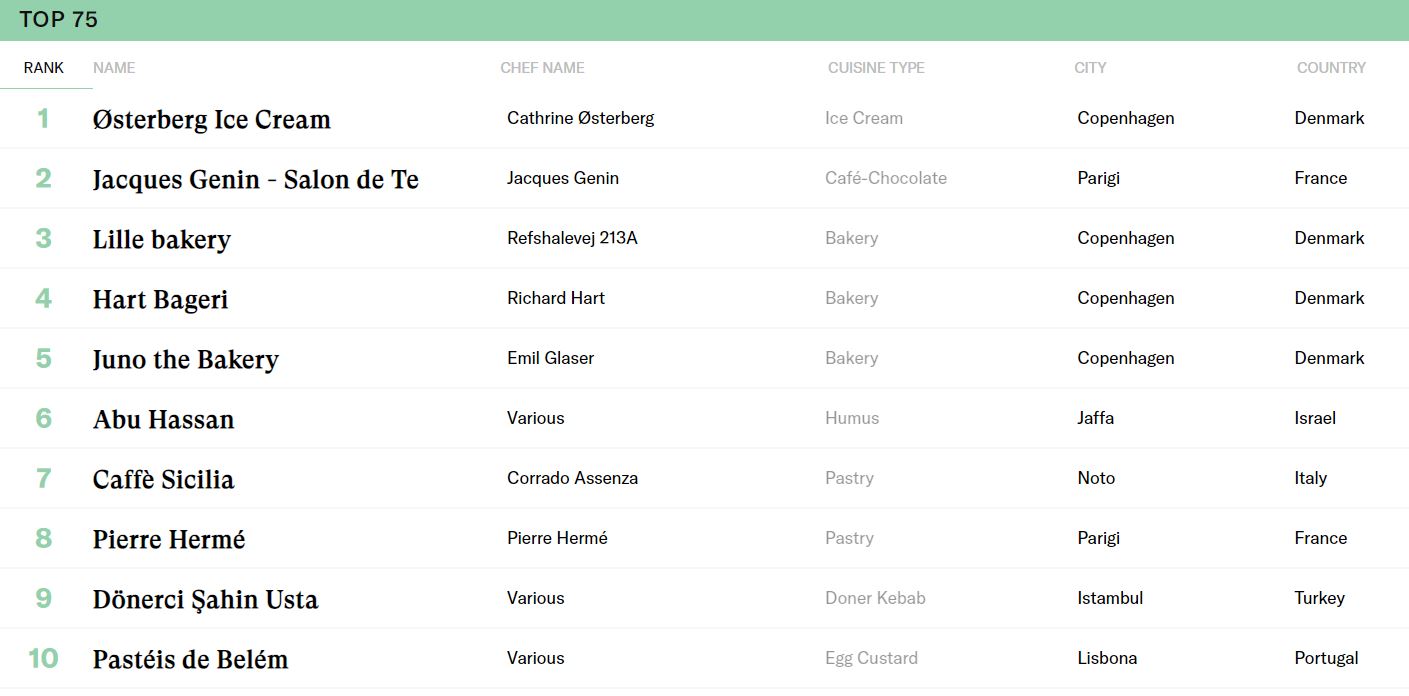Click the City column header
The image size is (1409, 696).
point(1090,68)
